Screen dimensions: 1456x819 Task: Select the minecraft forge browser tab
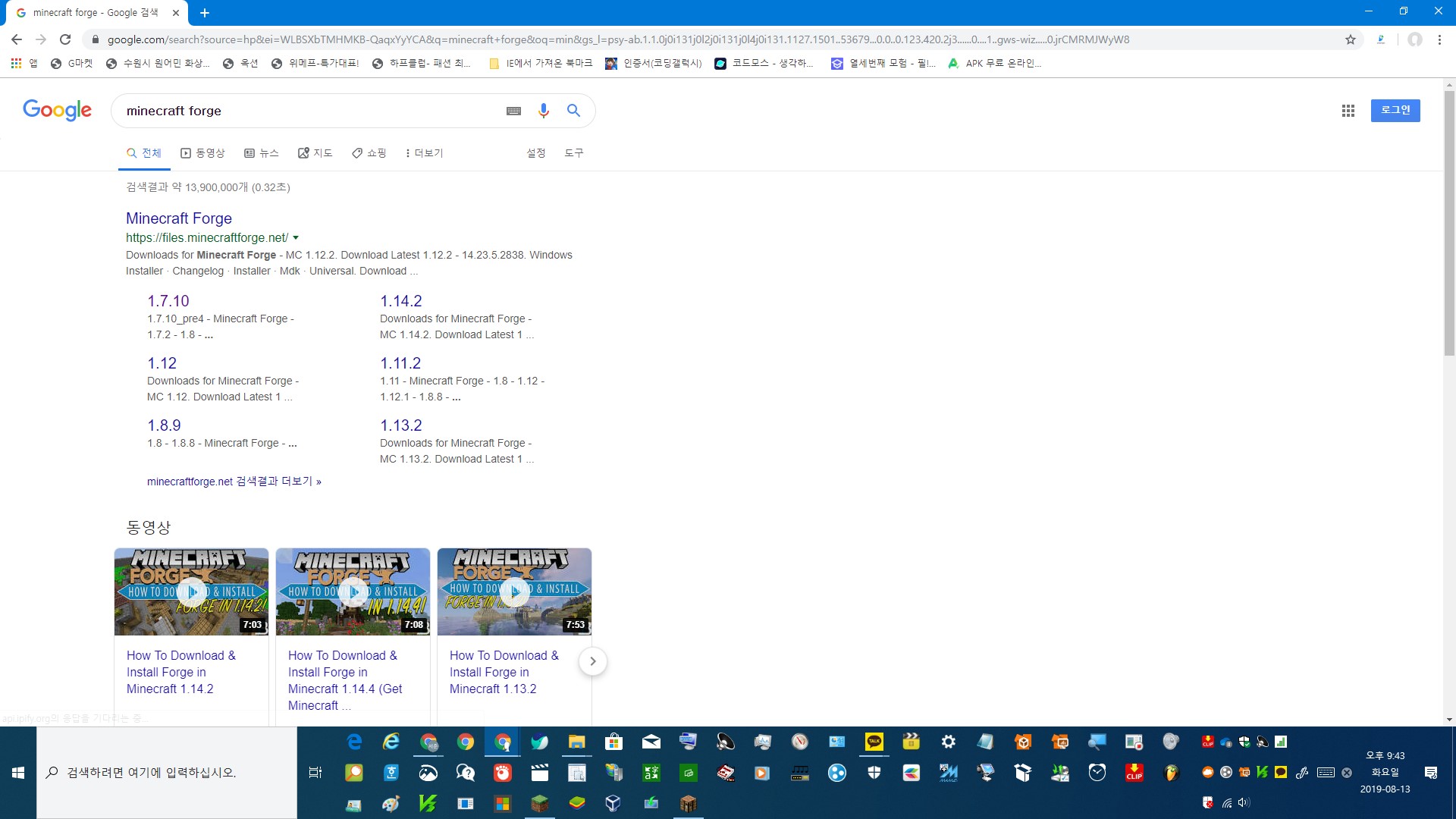[x=95, y=13]
